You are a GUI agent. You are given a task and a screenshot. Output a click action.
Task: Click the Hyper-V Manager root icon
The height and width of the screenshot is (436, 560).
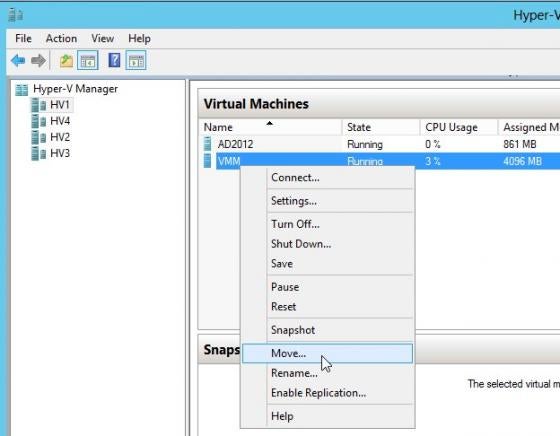tap(21, 90)
